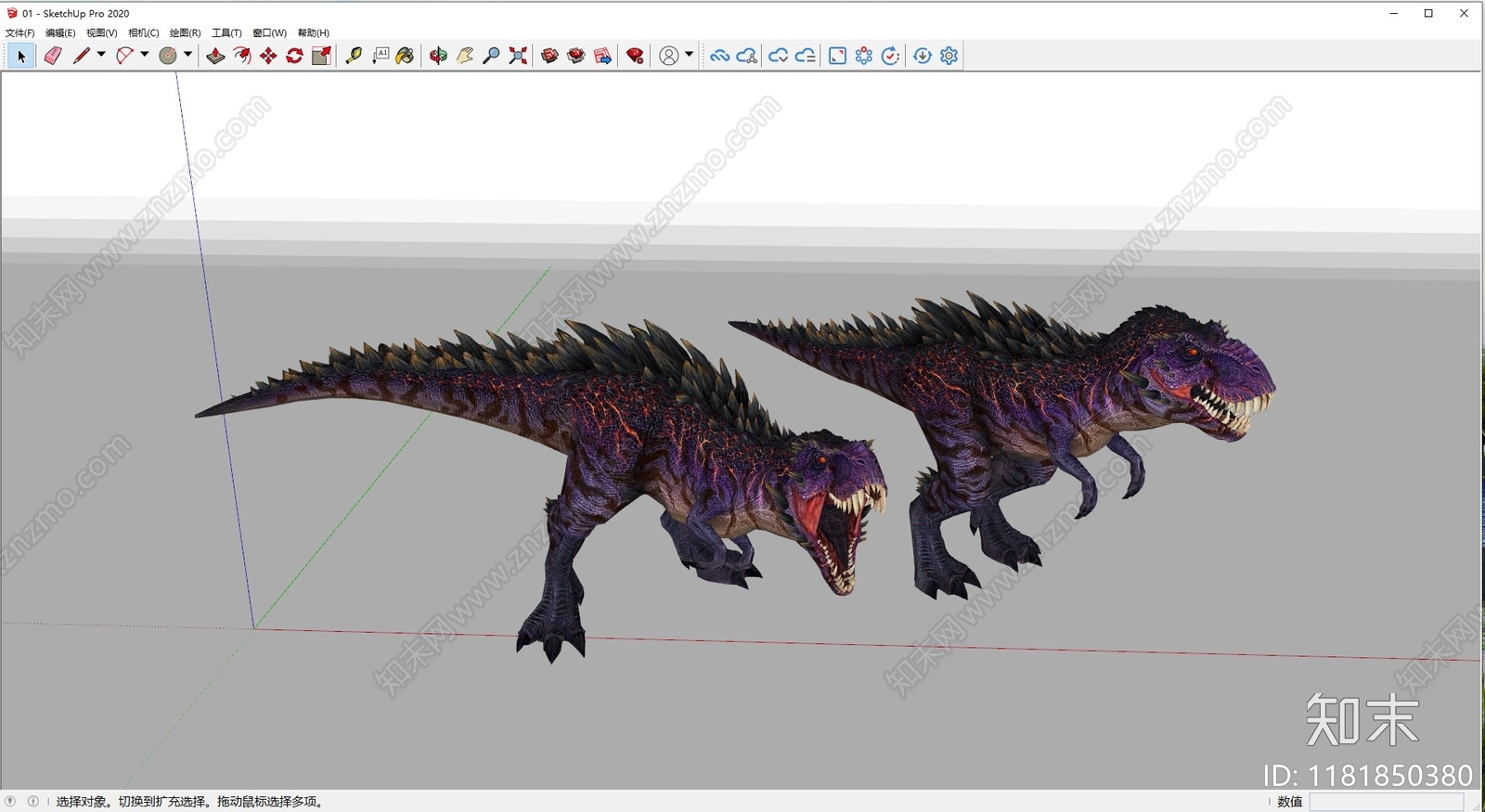Viewport: 1485px width, 812px height.
Task: Click the circular refresh check icon
Action: [890, 57]
